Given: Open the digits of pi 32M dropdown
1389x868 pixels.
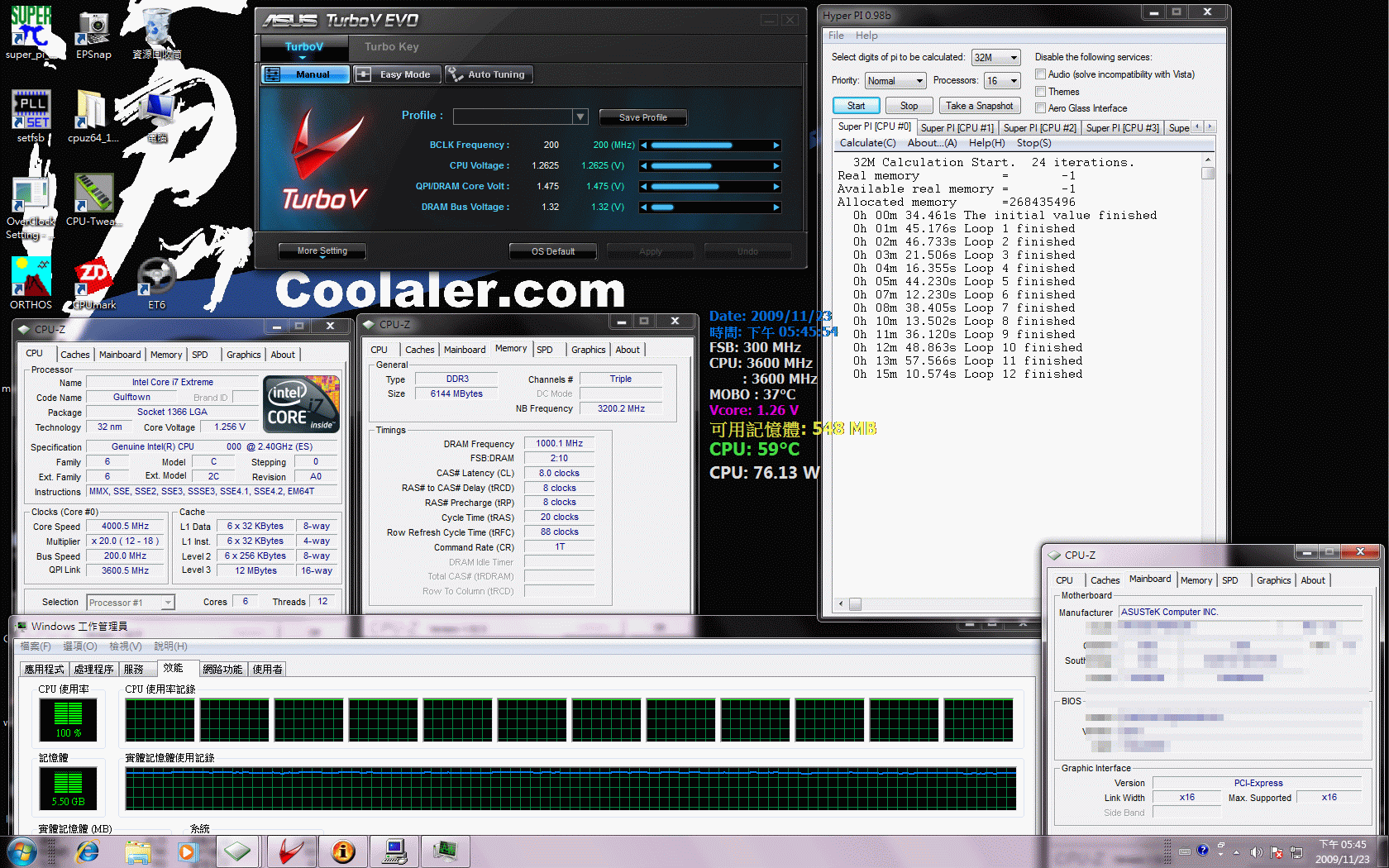Looking at the screenshot, I should (996, 58).
